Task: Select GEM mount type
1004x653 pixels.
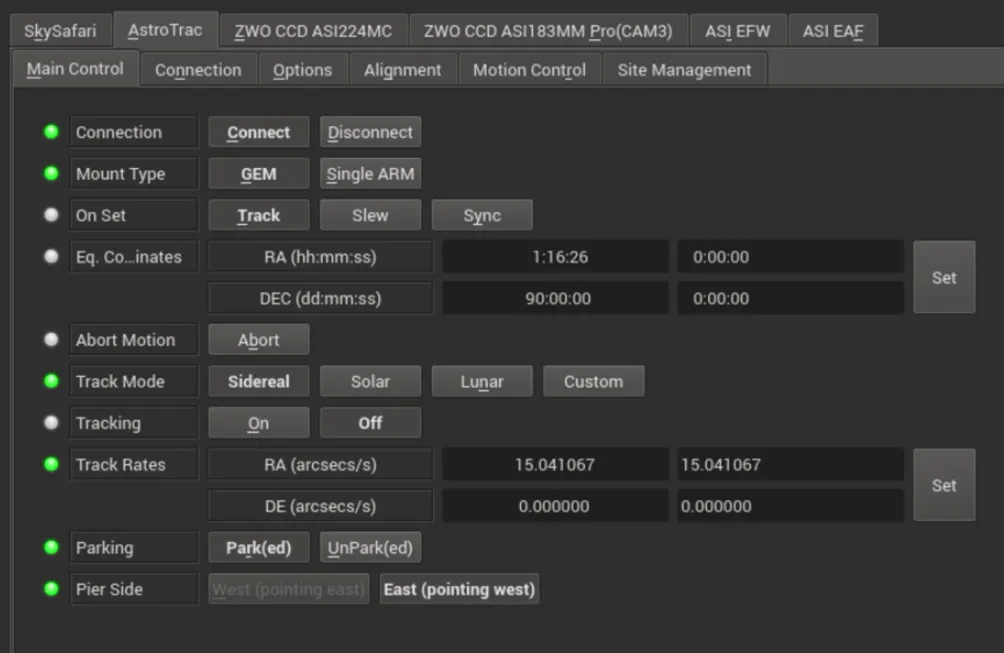Action: (x=259, y=173)
